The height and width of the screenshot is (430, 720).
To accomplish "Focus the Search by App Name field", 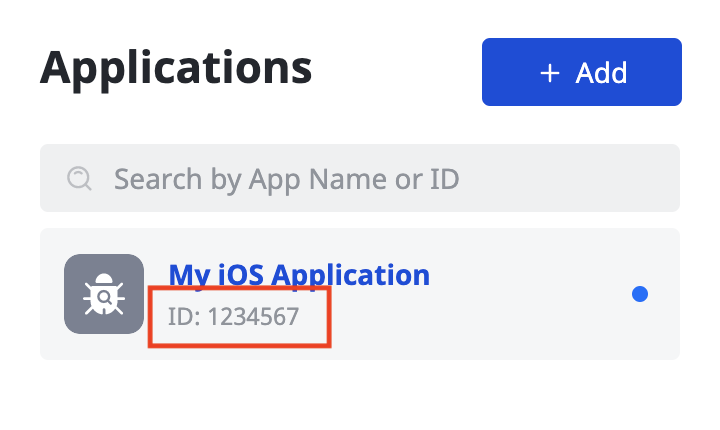I will pos(360,179).
